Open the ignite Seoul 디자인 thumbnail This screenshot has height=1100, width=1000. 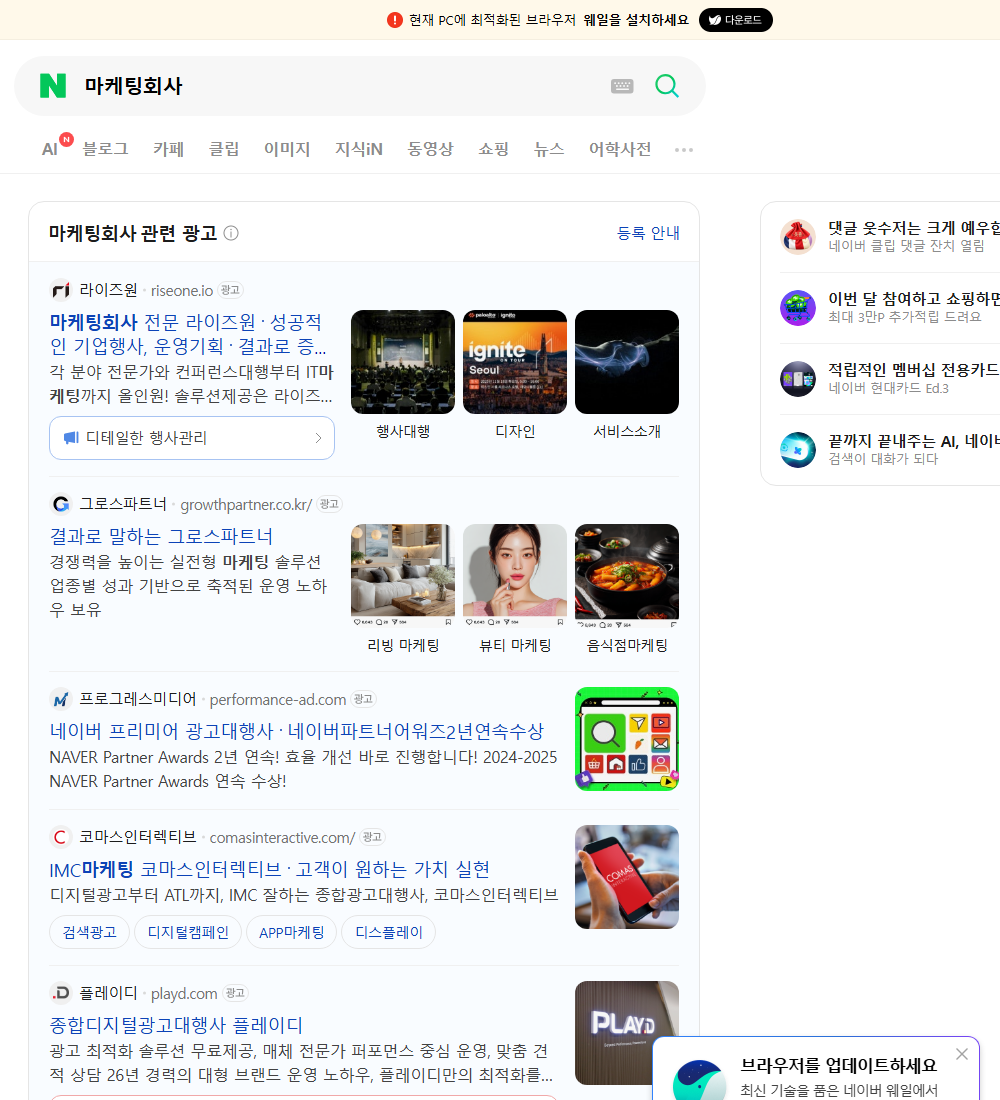pos(515,362)
